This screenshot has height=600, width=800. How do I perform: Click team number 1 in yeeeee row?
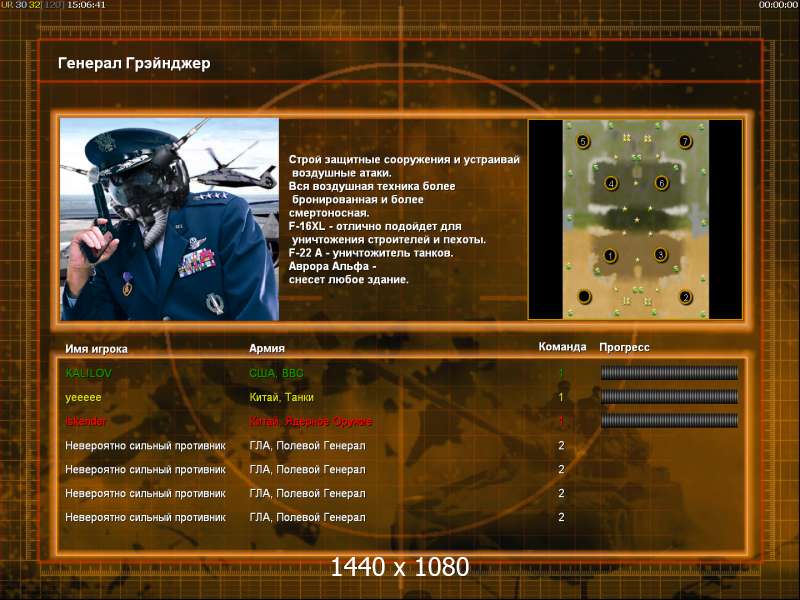[561, 397]
